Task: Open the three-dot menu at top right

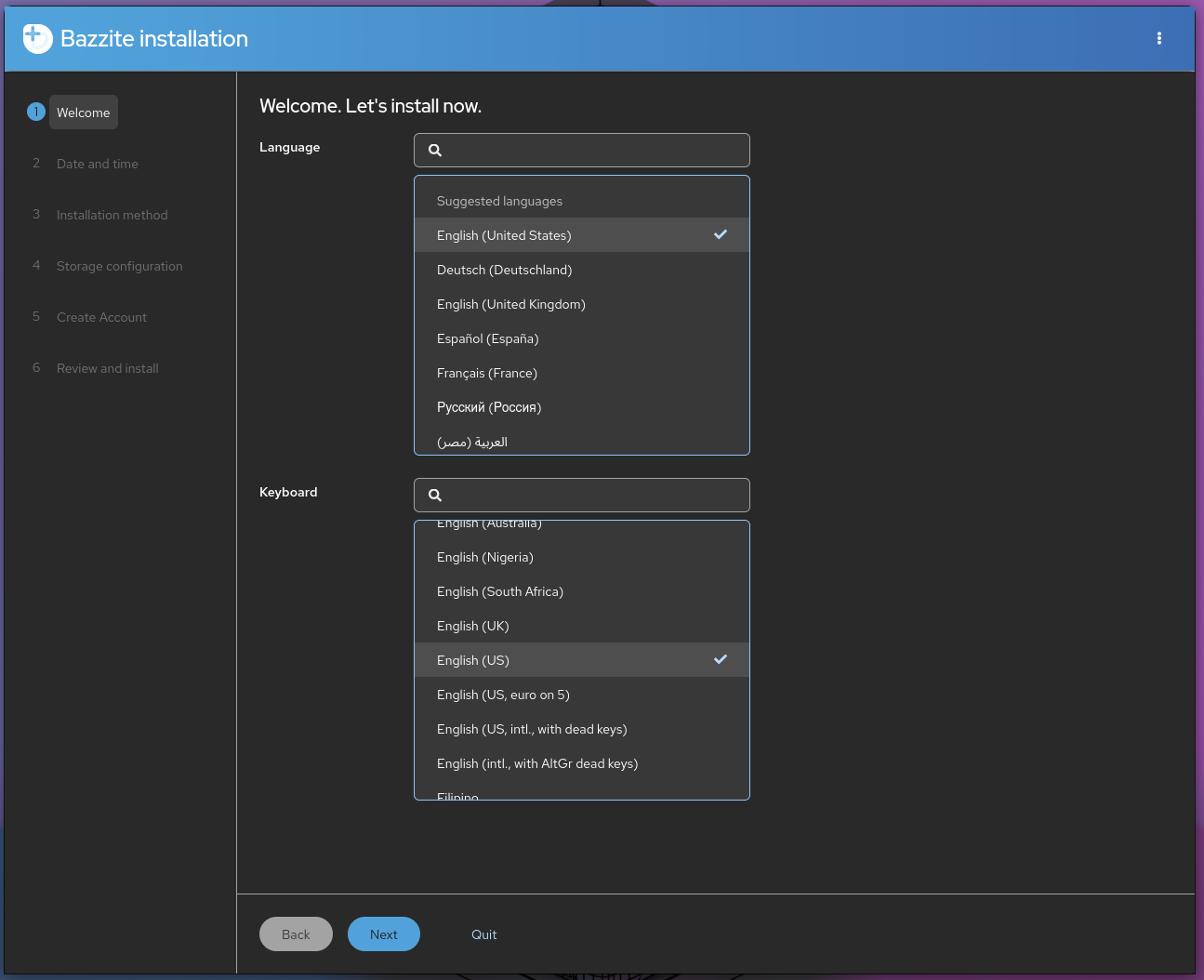Action: pos(1159,38)
